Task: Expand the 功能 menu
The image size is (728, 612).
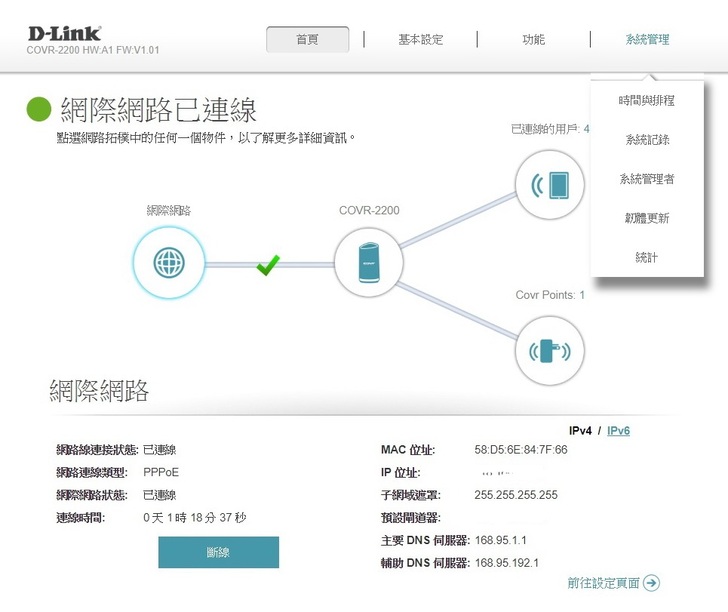Action: (534, 40)
